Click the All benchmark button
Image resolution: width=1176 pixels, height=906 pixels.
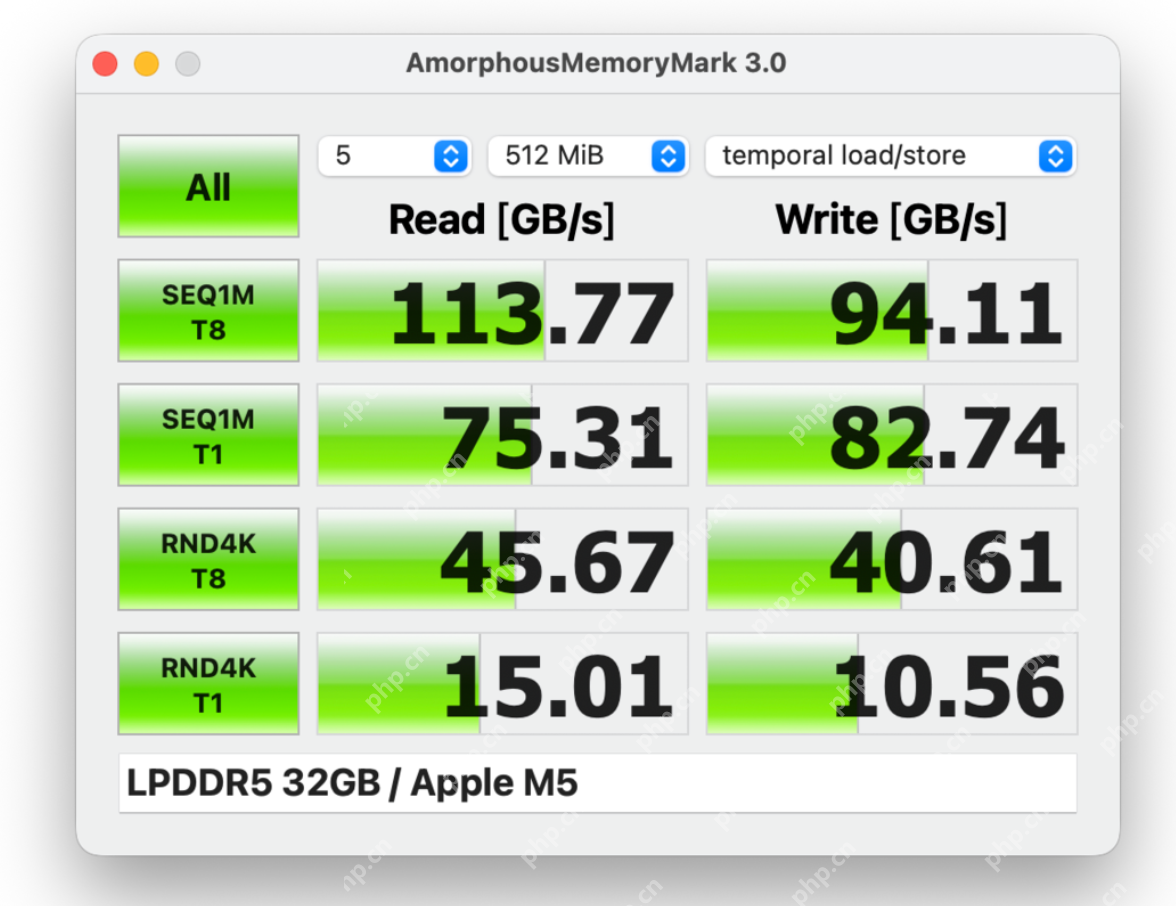point(208,187)
